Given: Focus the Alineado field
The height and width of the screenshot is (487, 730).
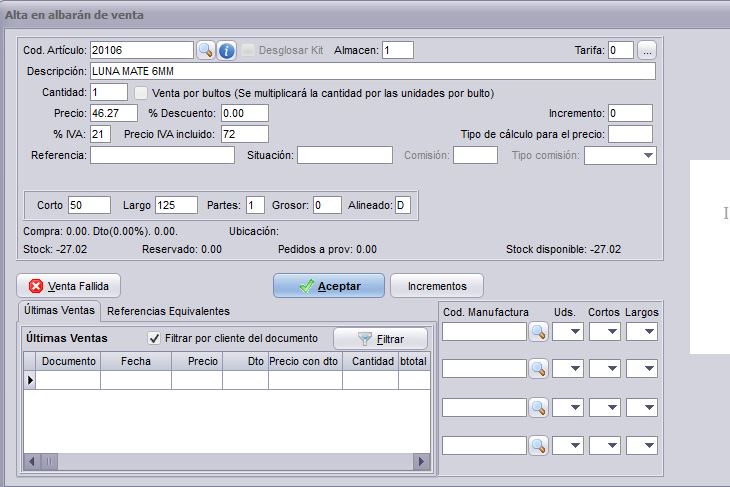Looking at the screenshot, I should point(403,205).
